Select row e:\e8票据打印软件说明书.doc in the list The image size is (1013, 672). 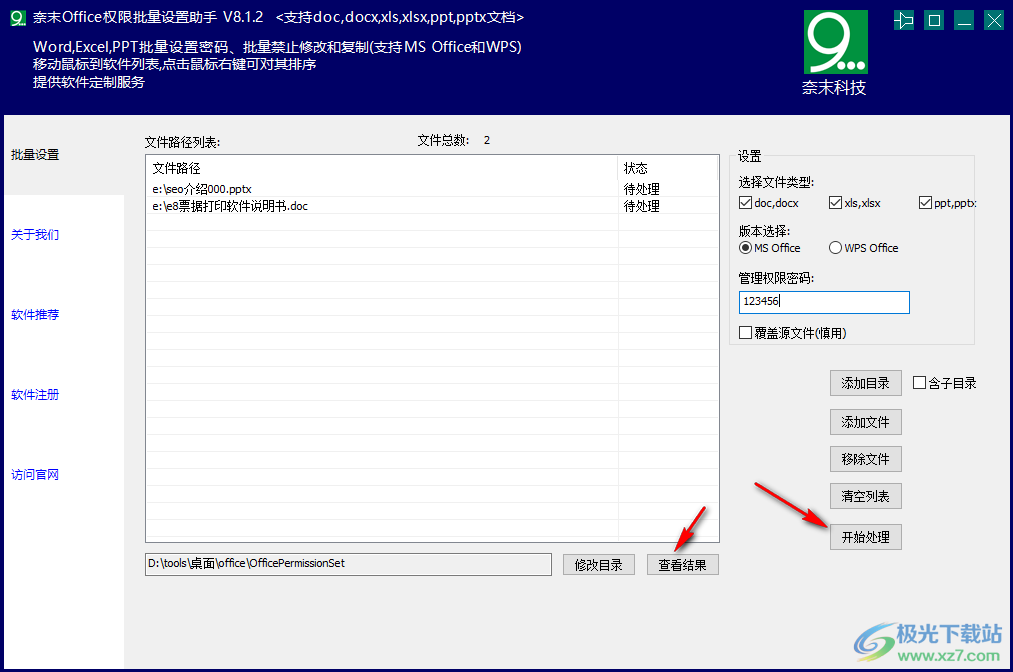432,206
